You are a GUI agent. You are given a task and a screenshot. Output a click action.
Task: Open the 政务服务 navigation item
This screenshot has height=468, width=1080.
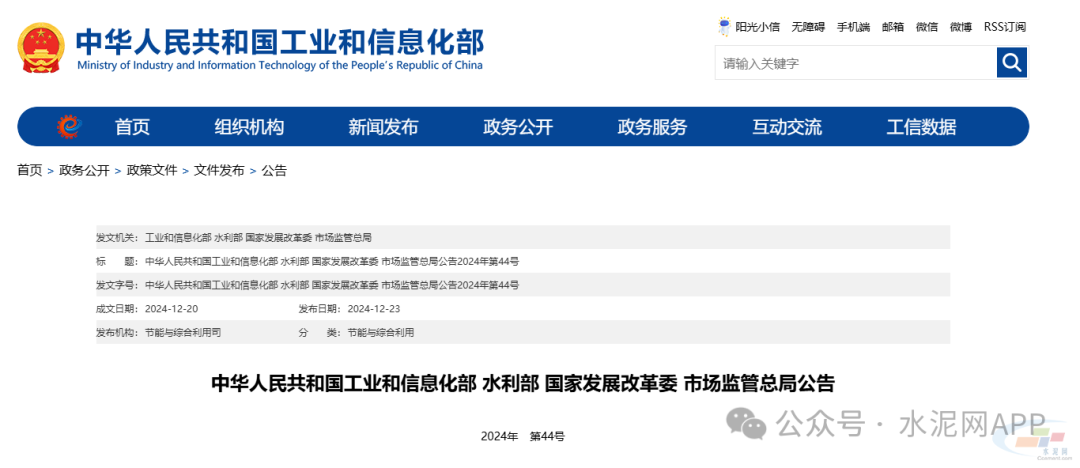[x=652, y=127]
